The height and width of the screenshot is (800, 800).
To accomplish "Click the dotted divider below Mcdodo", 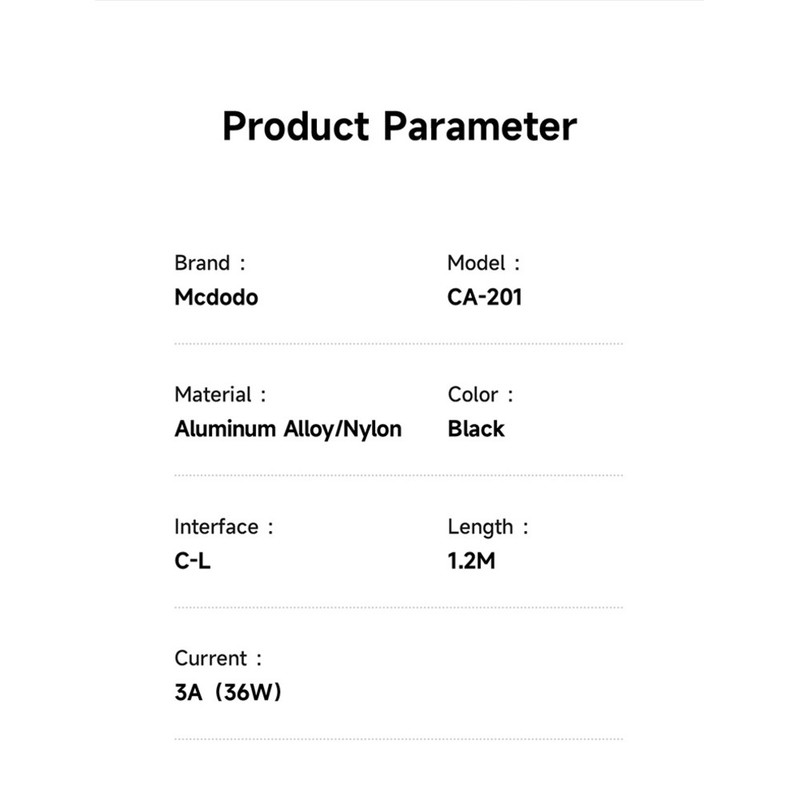I will [x=398, y=343].
